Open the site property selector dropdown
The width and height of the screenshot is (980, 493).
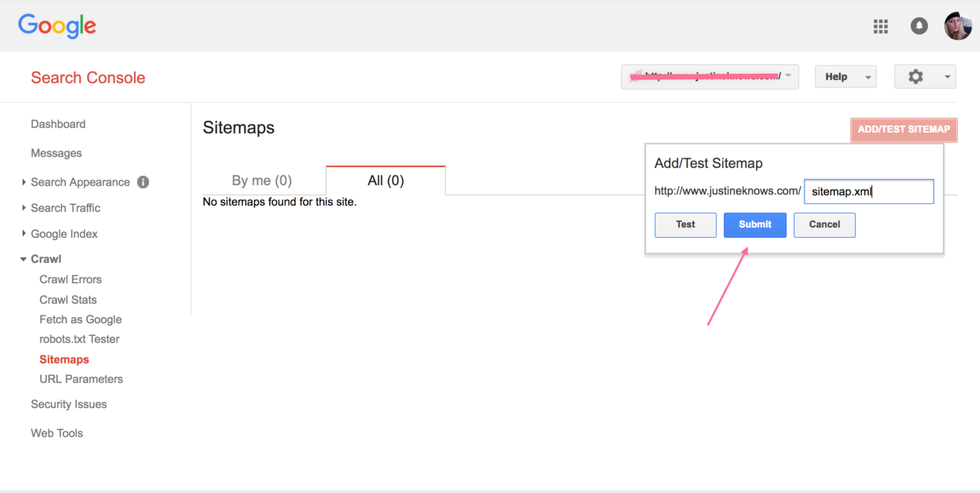[709, 77]
